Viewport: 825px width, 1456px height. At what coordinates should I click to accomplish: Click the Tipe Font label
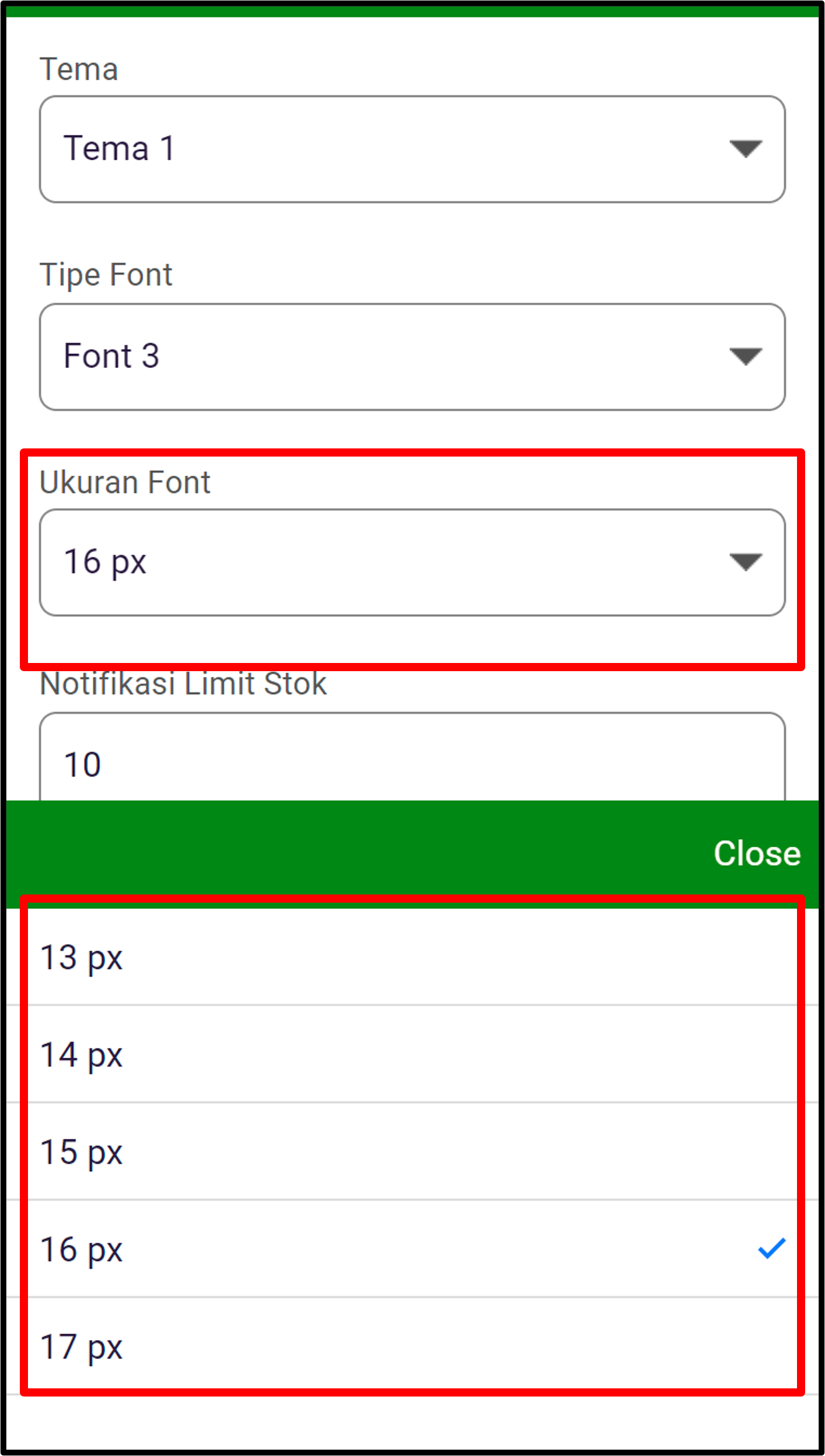[105, 274]
